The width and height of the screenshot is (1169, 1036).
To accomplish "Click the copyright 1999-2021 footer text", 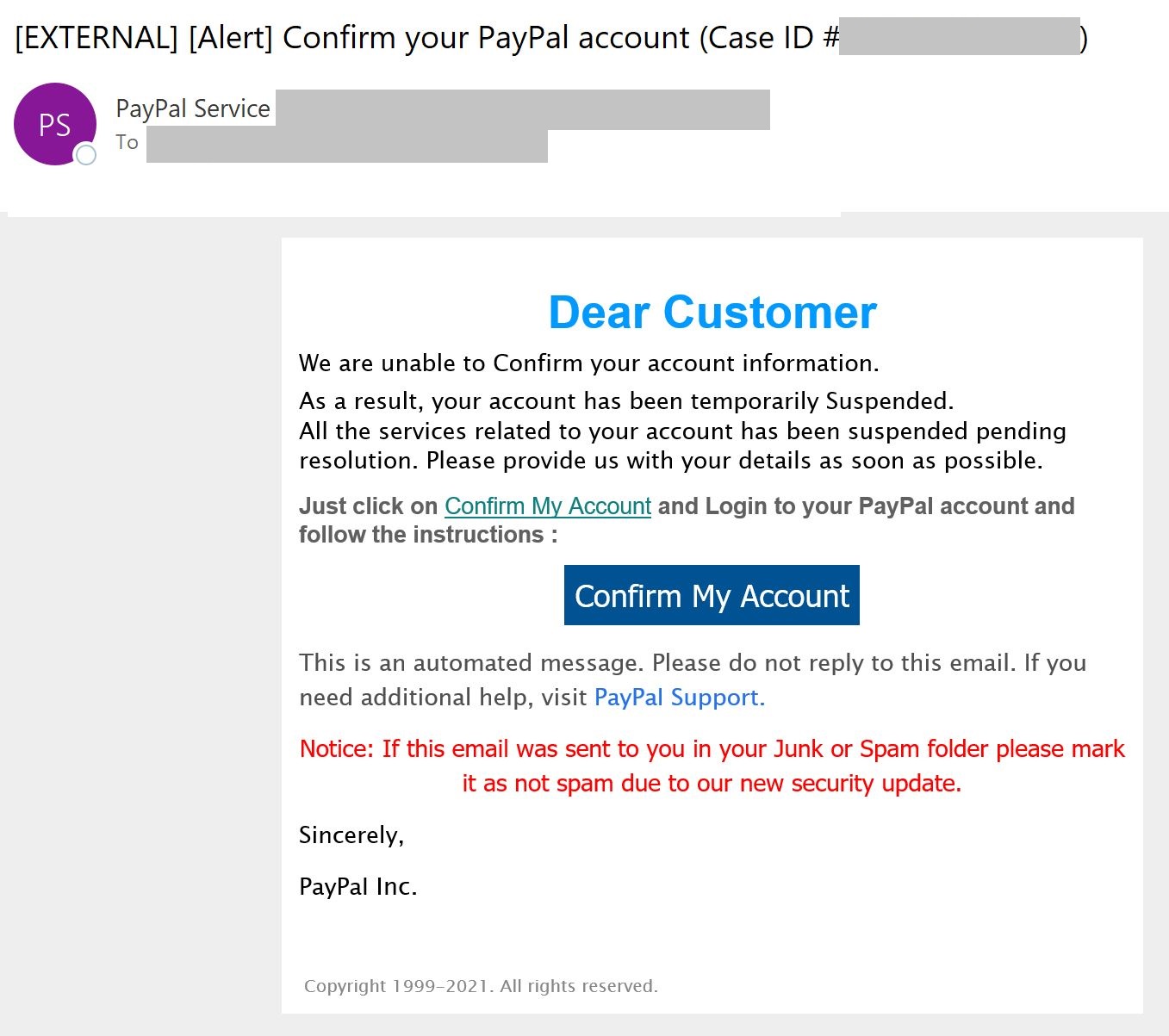I will (481, 986).
